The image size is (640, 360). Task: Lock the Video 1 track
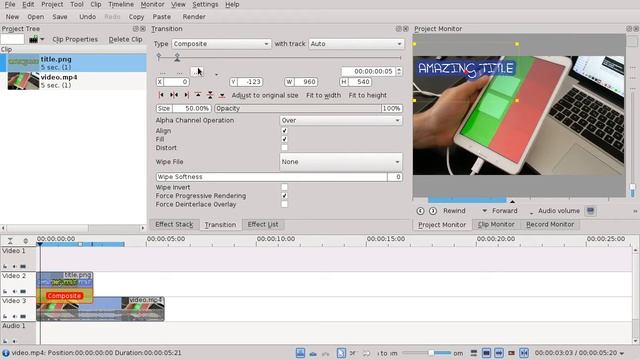[x=5, y=267]
